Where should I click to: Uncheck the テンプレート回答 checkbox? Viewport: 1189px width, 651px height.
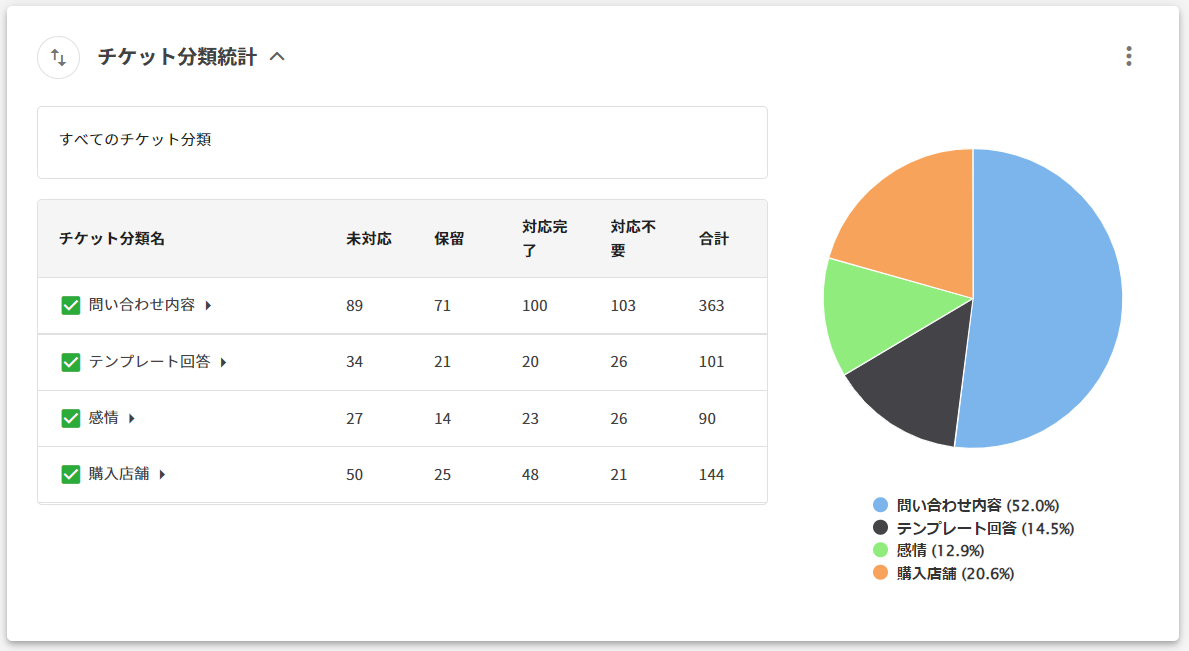click(x=71, y=362)
